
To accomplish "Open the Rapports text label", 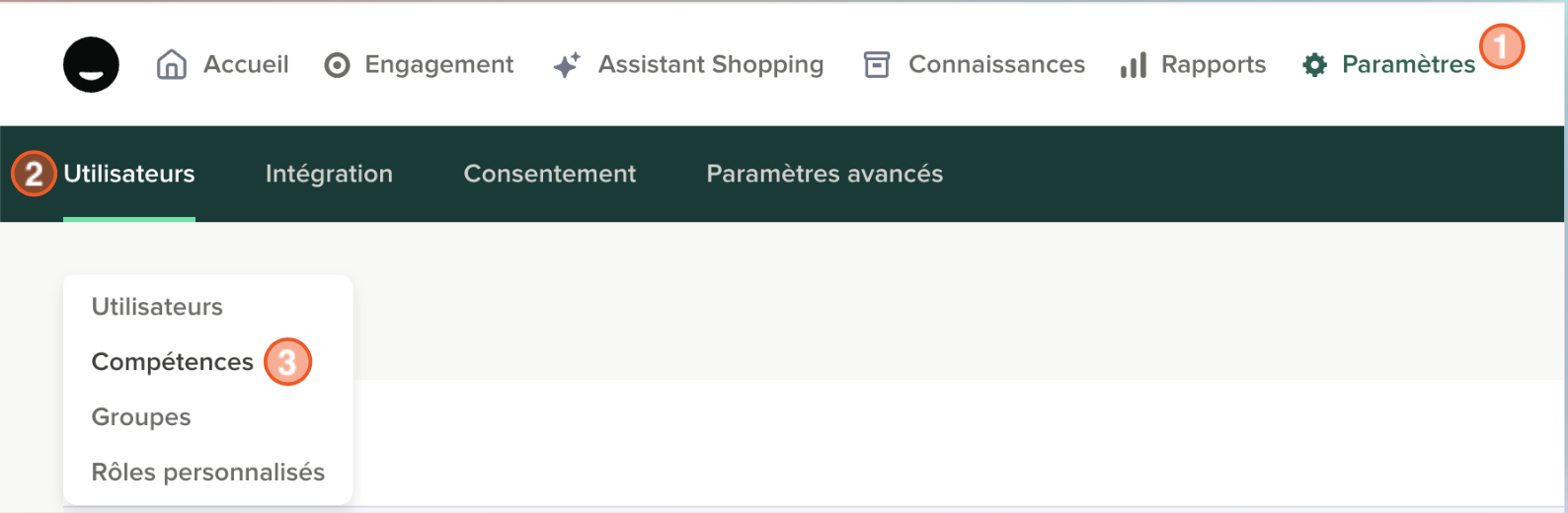I will 1214,65.
